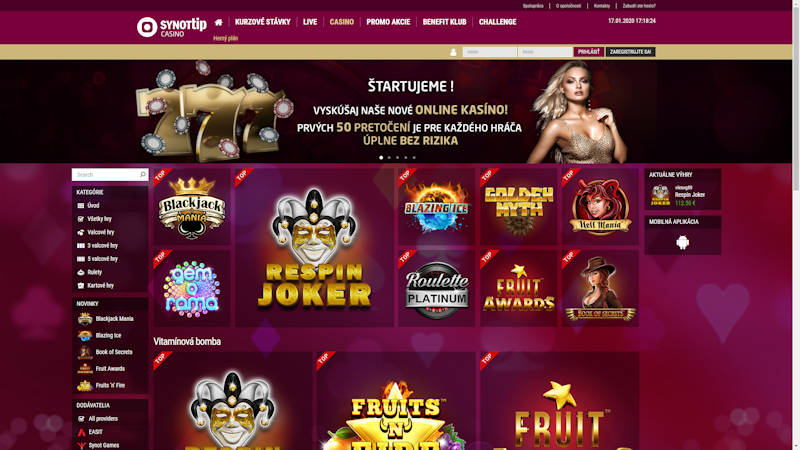Click the ZAREGISTRUJTE SA register button
The image size is (800, 450).
pos(630,52)
